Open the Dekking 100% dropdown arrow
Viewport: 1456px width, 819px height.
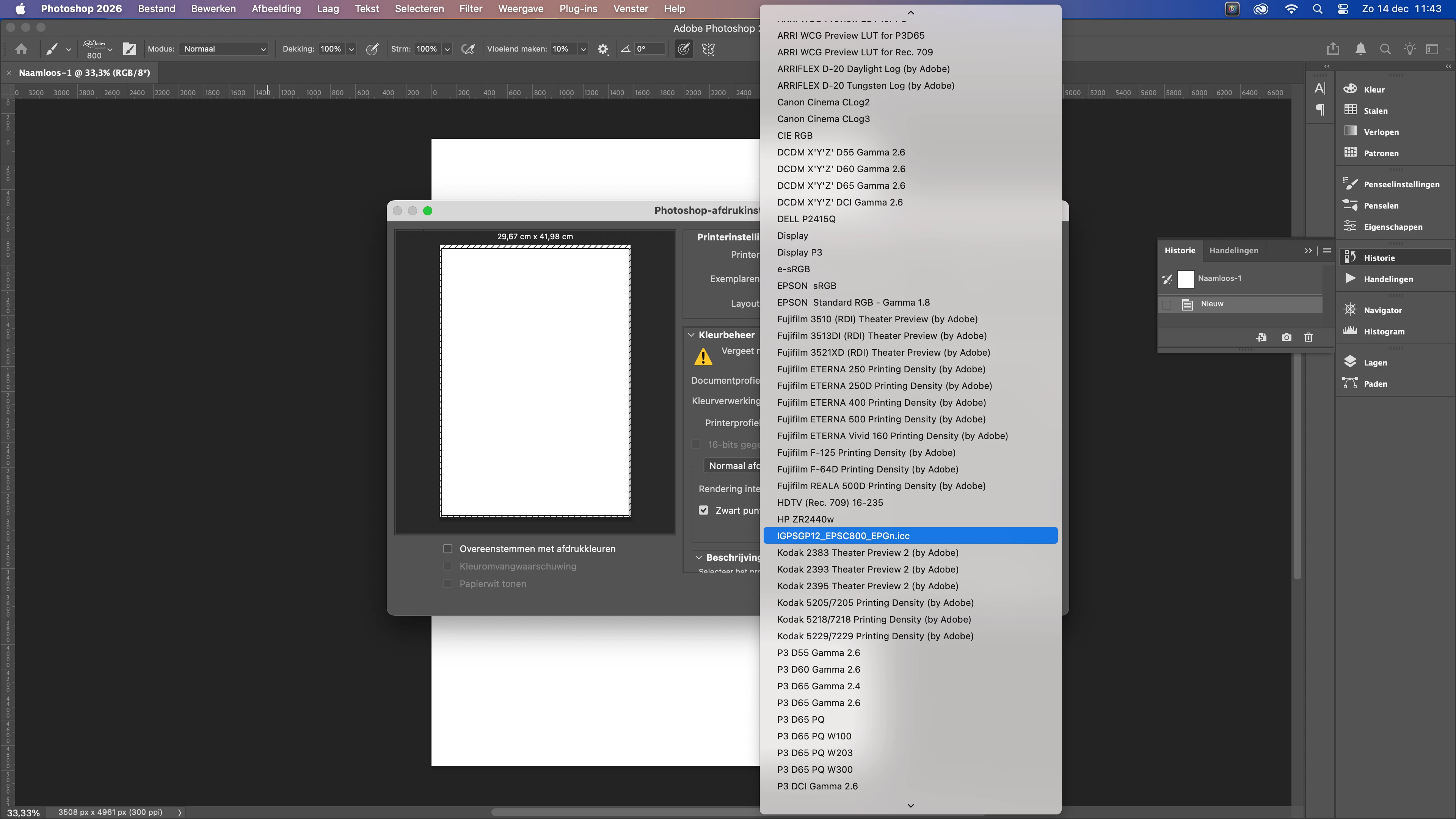pyautogui.click(x=351, y=49)
